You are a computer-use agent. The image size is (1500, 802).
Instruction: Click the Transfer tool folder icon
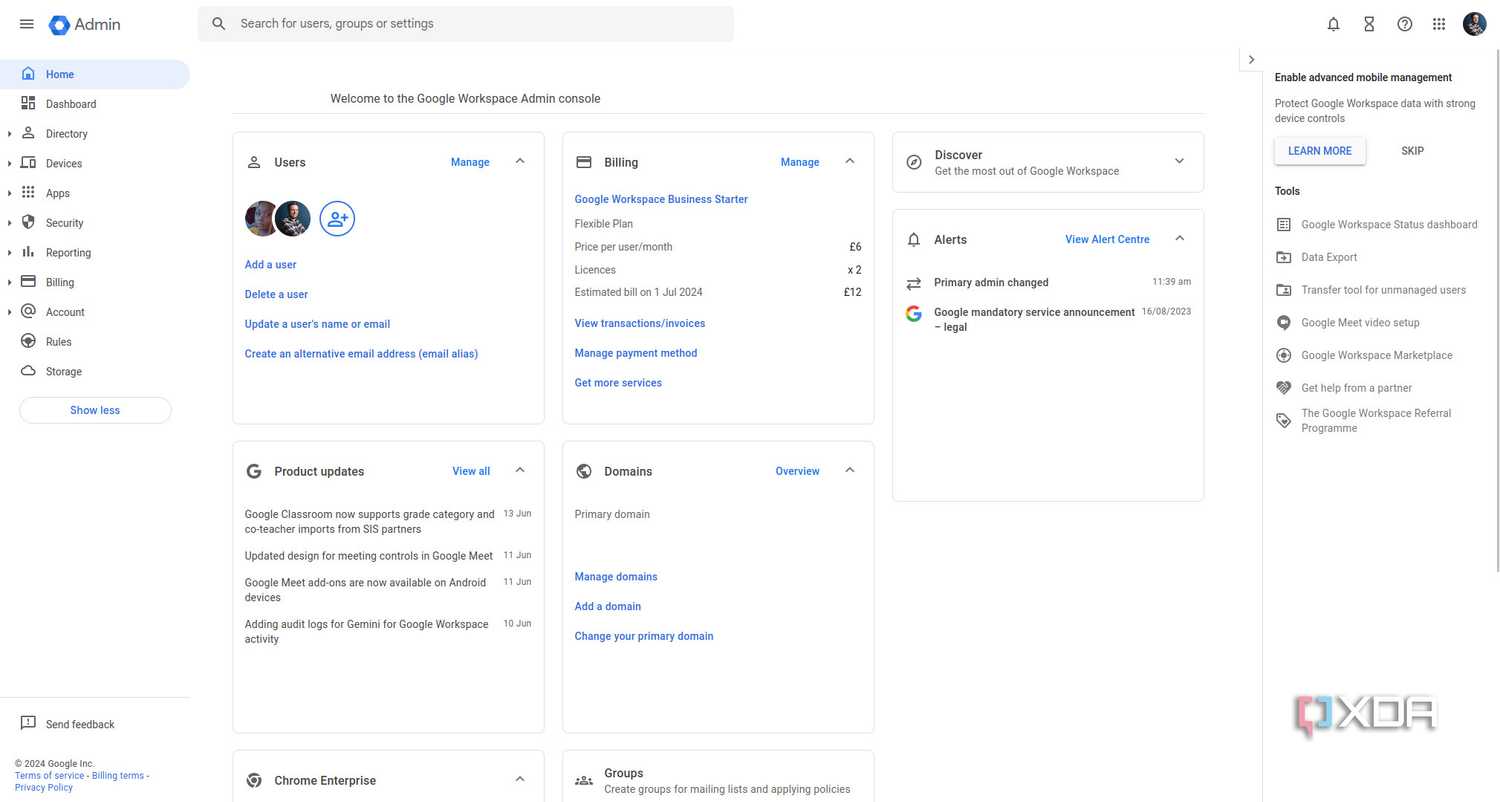click(1284, 290)
